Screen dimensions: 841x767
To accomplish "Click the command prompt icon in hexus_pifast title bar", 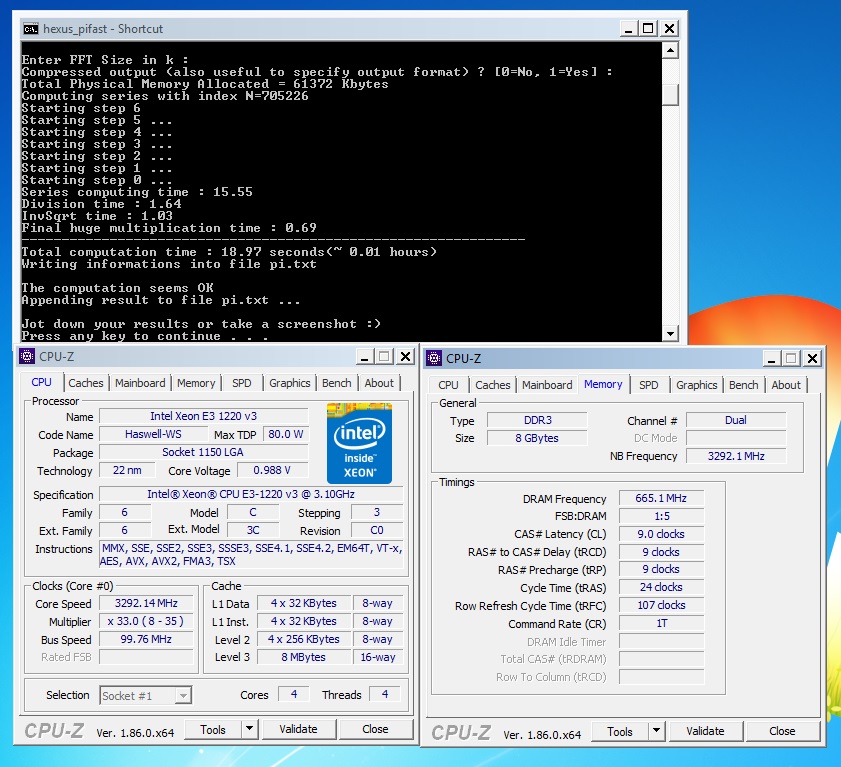I will (31, 28).
